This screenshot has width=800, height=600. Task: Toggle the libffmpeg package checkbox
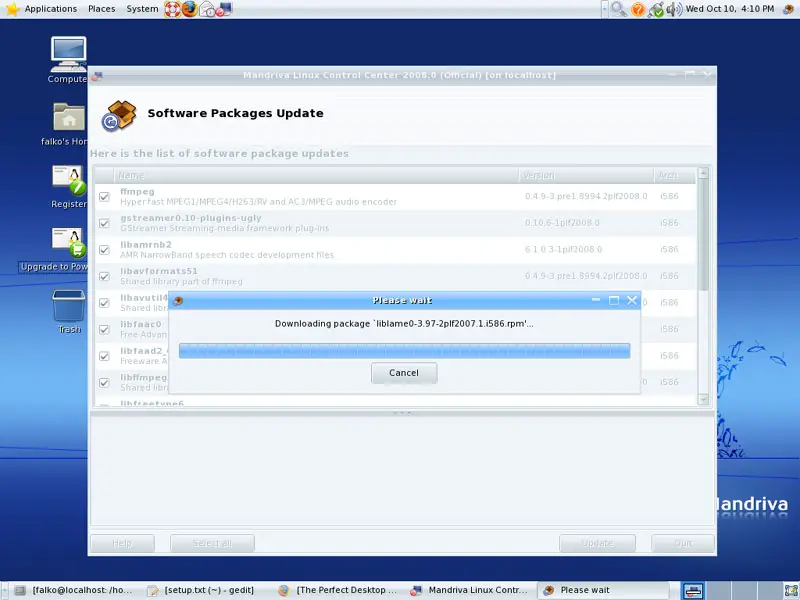[x=104, y=383]
